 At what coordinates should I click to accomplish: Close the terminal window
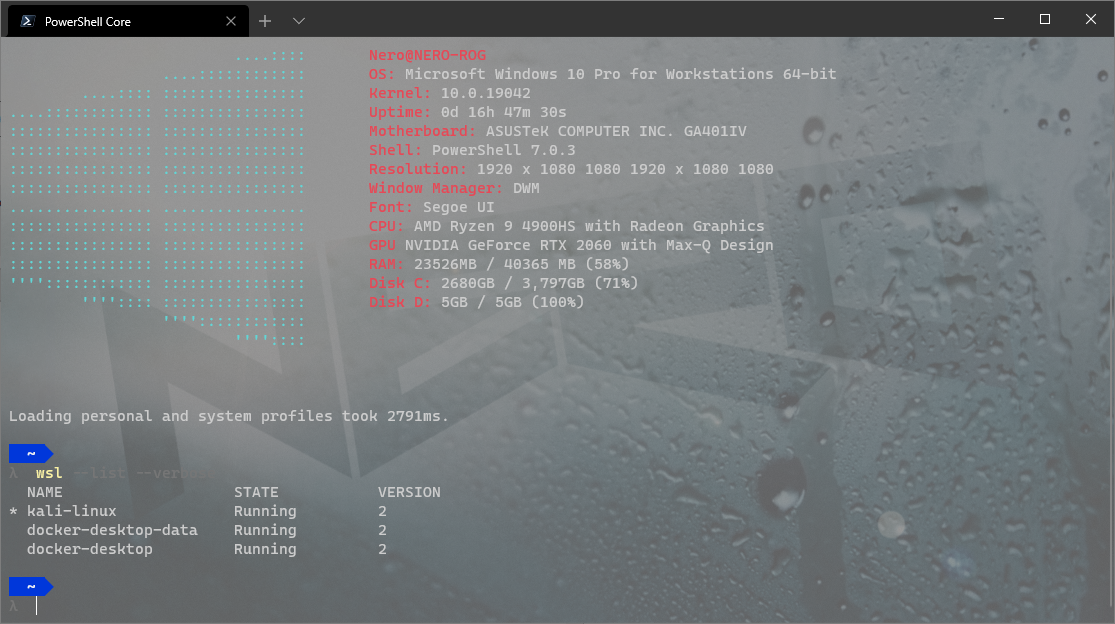[x=1091, y=19]
